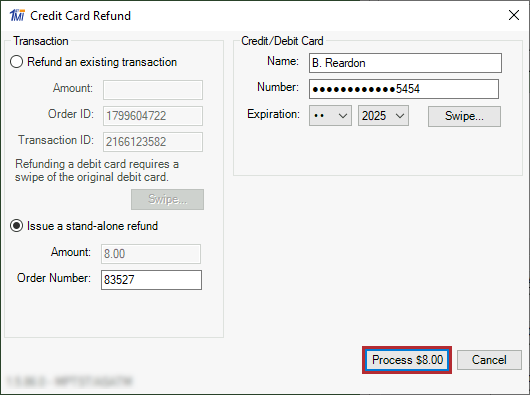Screen dimensions: 530x395
Task: Click Swipe button beside expiration fields
Action: pos(464,116)
